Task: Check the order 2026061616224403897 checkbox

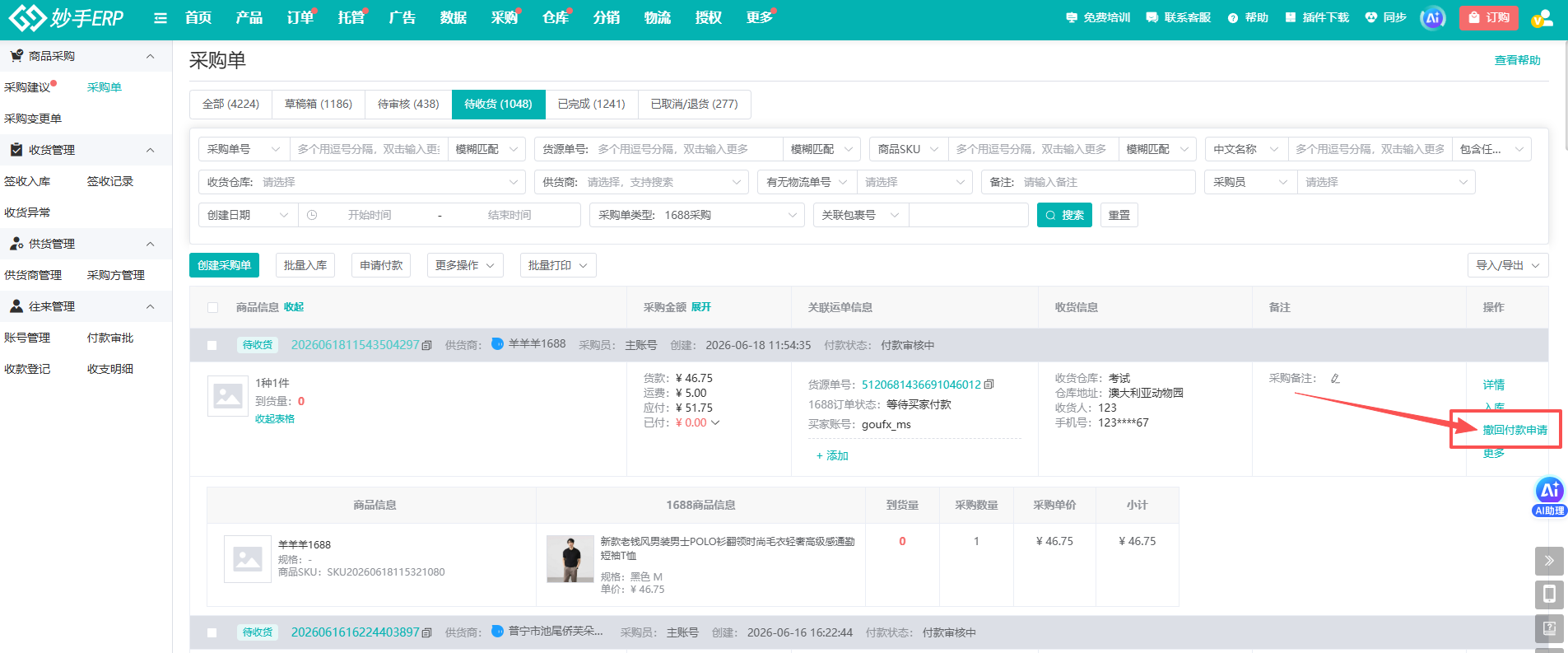Action: coord(212,633)
